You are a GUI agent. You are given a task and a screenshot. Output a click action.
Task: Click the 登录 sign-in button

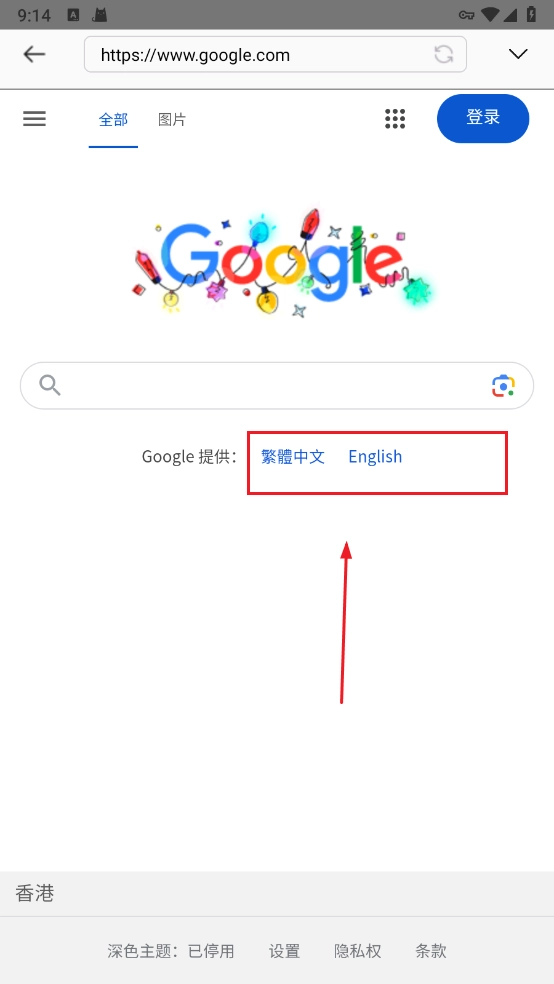click(483, 118)
